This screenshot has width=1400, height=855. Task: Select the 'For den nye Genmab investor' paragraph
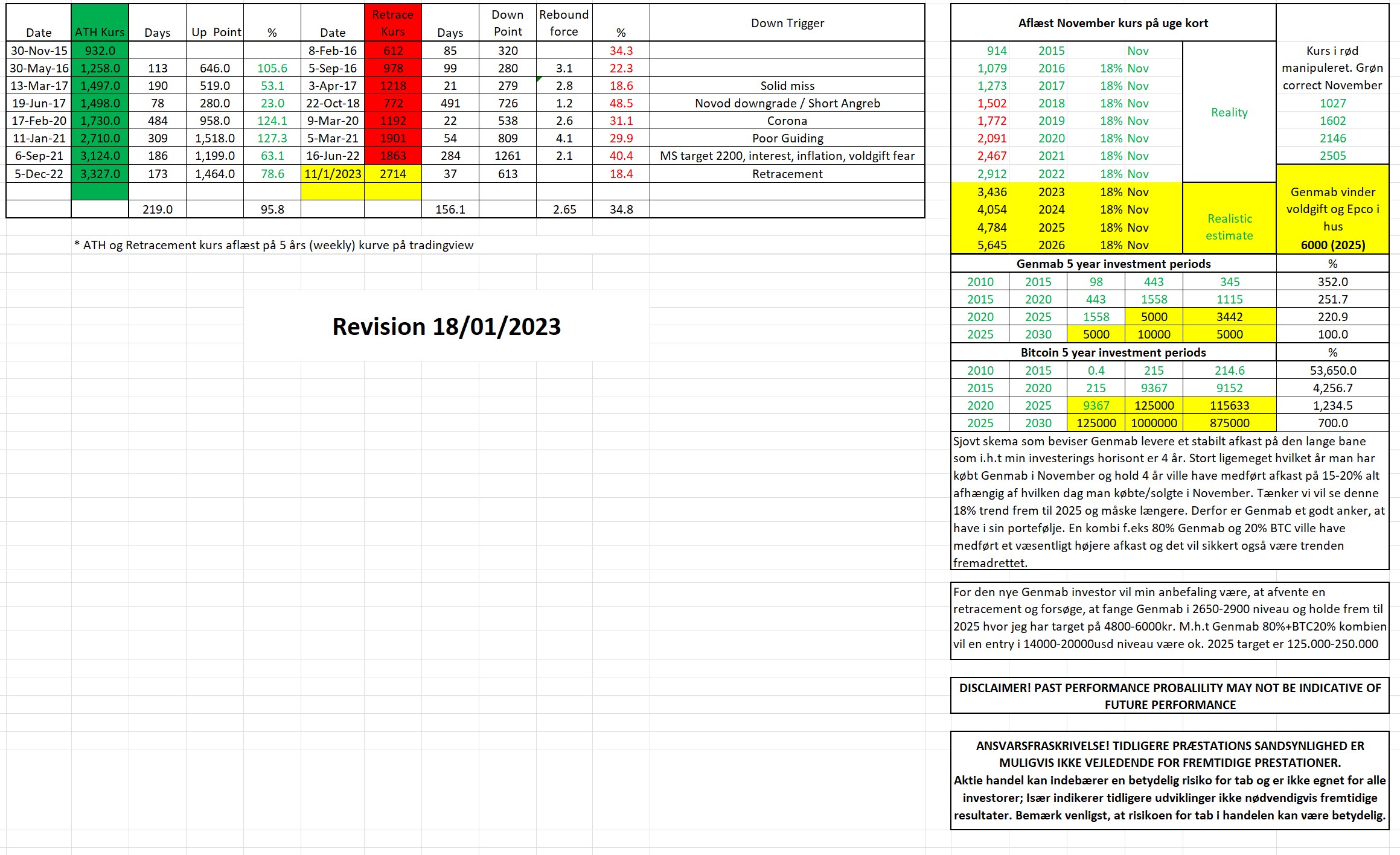click(1170, 621)
